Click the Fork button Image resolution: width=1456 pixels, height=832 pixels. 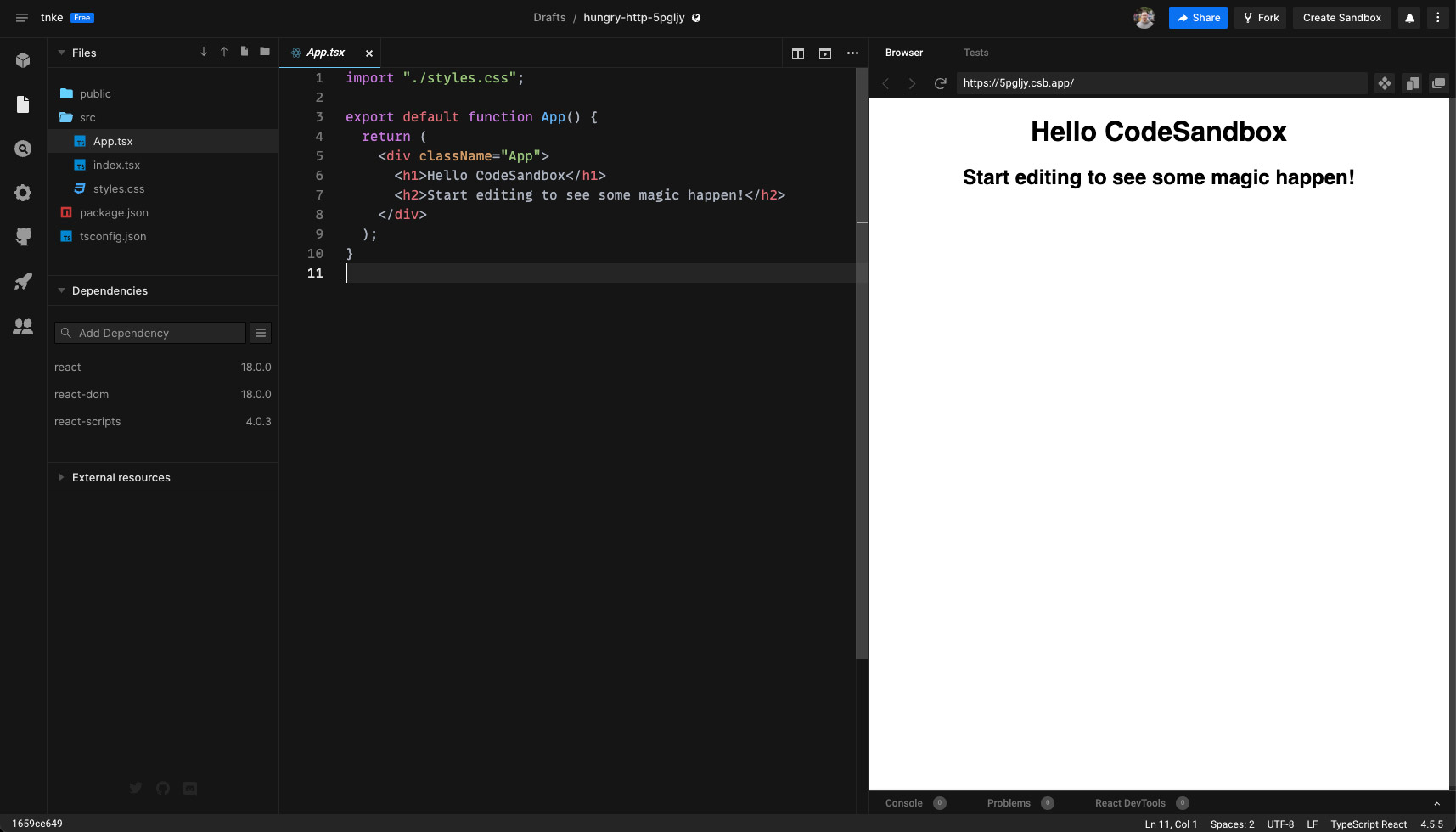pos(1260,17)
